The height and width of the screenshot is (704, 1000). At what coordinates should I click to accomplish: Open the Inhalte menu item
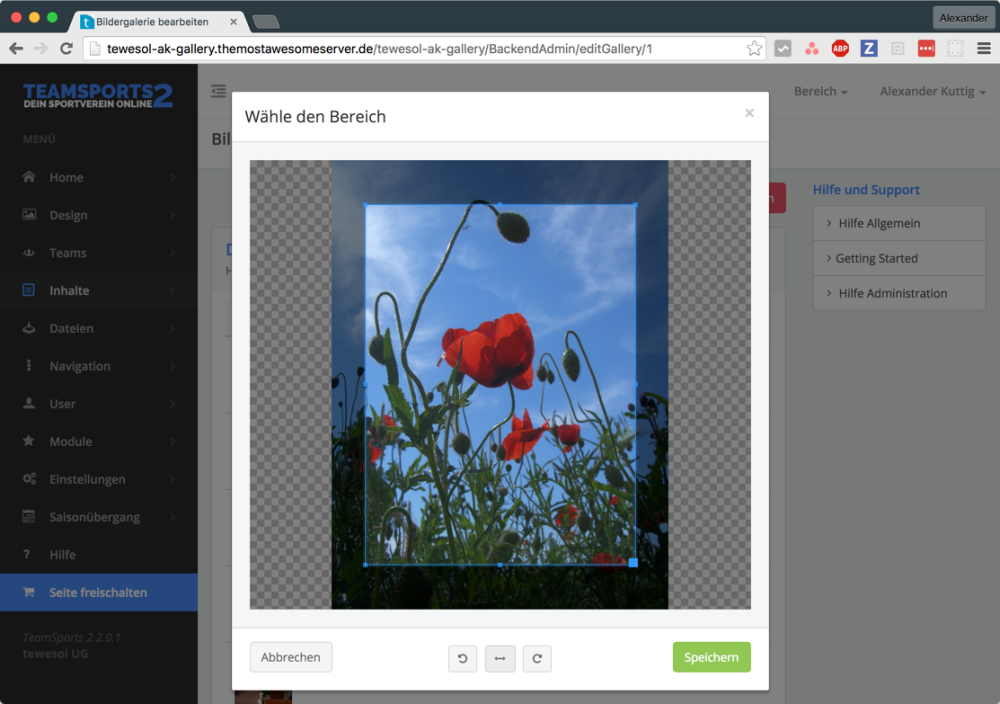point(99,290)
